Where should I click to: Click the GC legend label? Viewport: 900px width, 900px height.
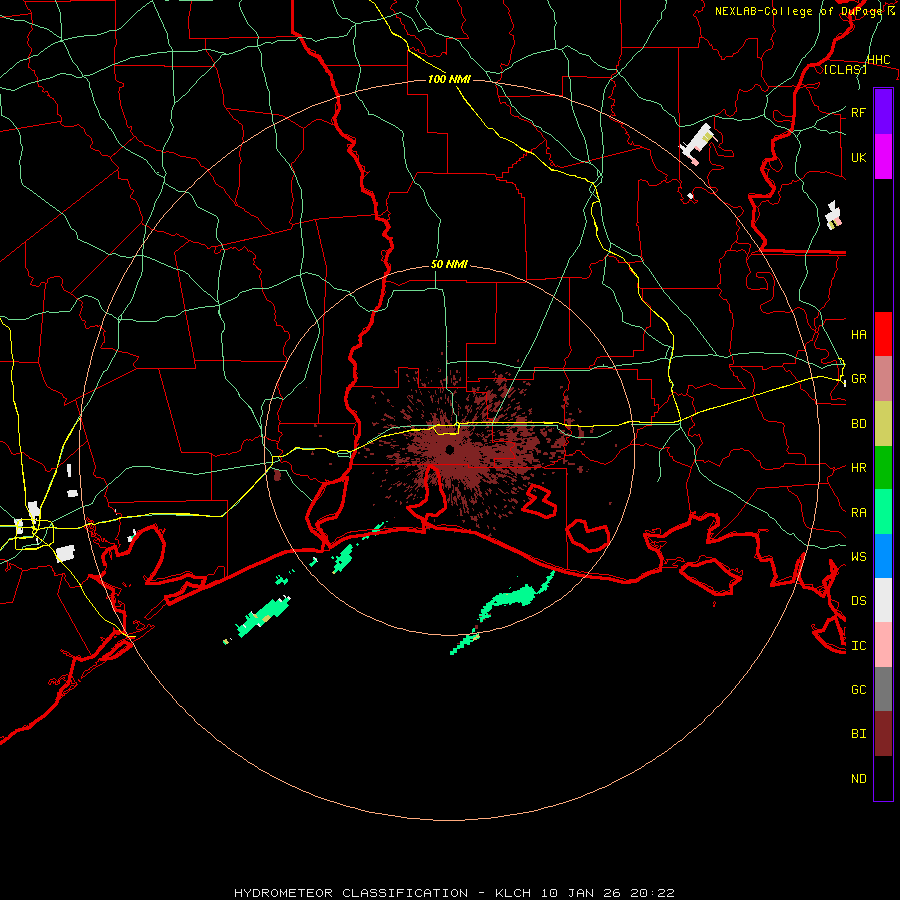click(x=858, y=689)
